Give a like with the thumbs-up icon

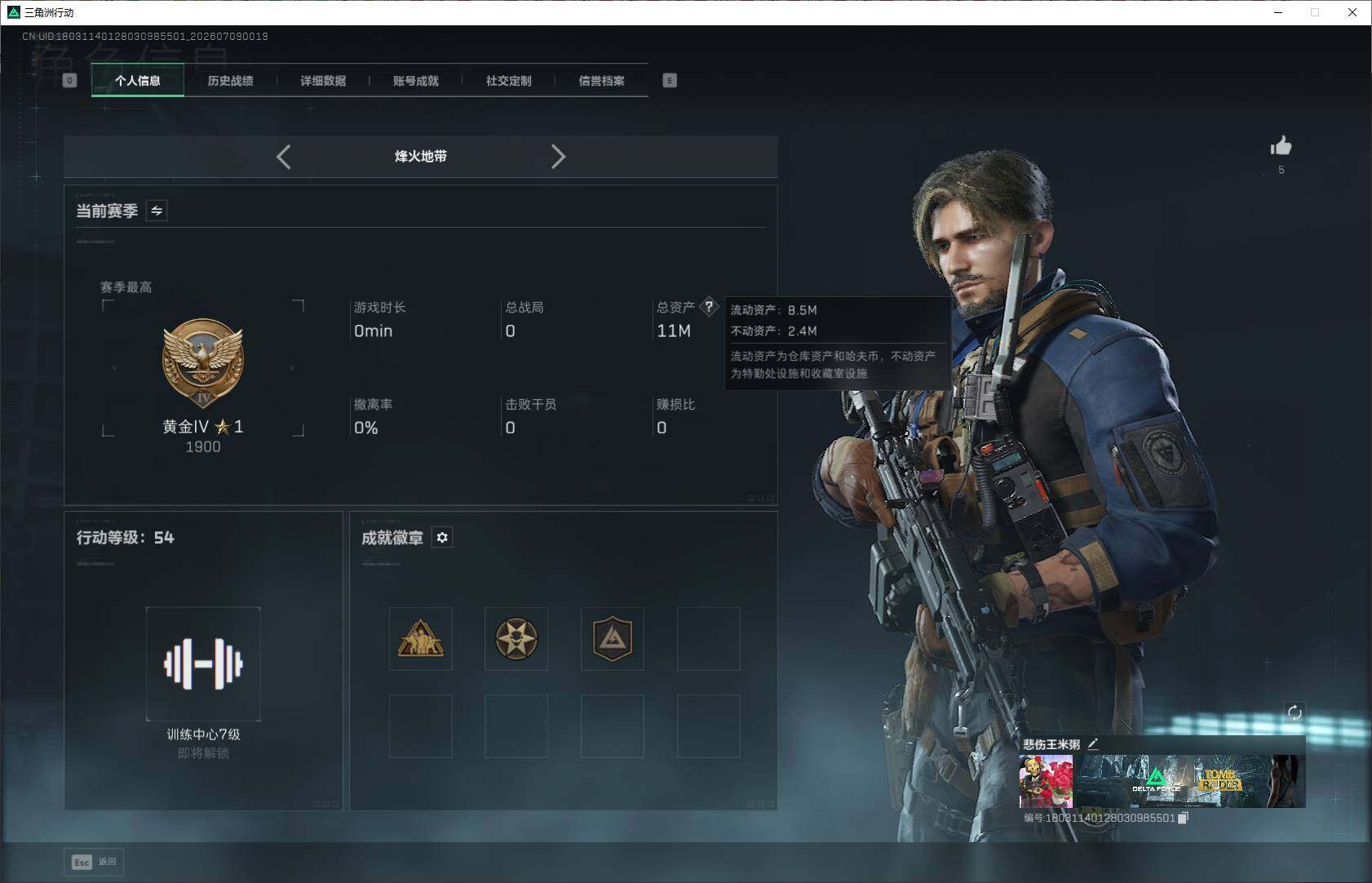(1281, 146)
